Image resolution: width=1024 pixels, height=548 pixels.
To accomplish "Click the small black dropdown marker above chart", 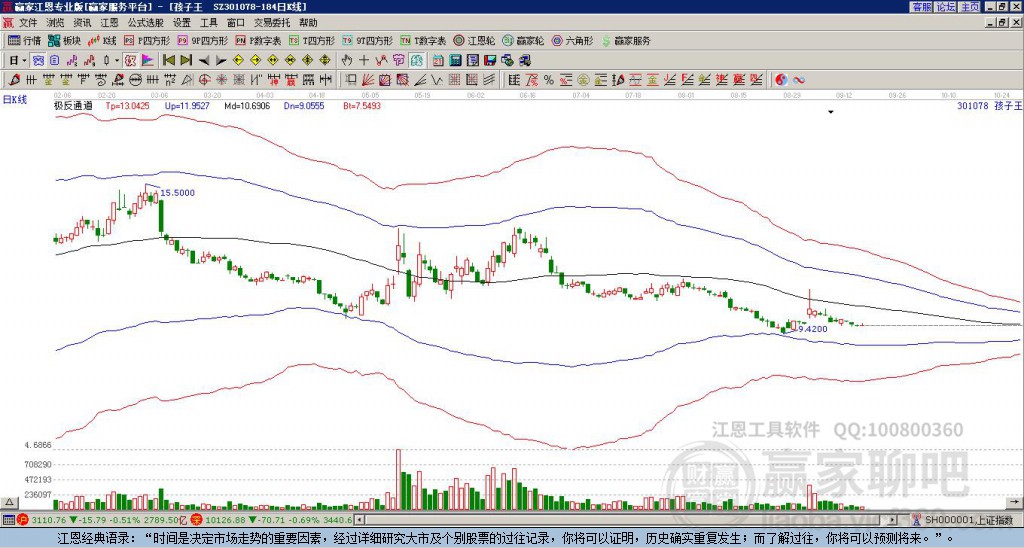I will [x=831, y=112].
